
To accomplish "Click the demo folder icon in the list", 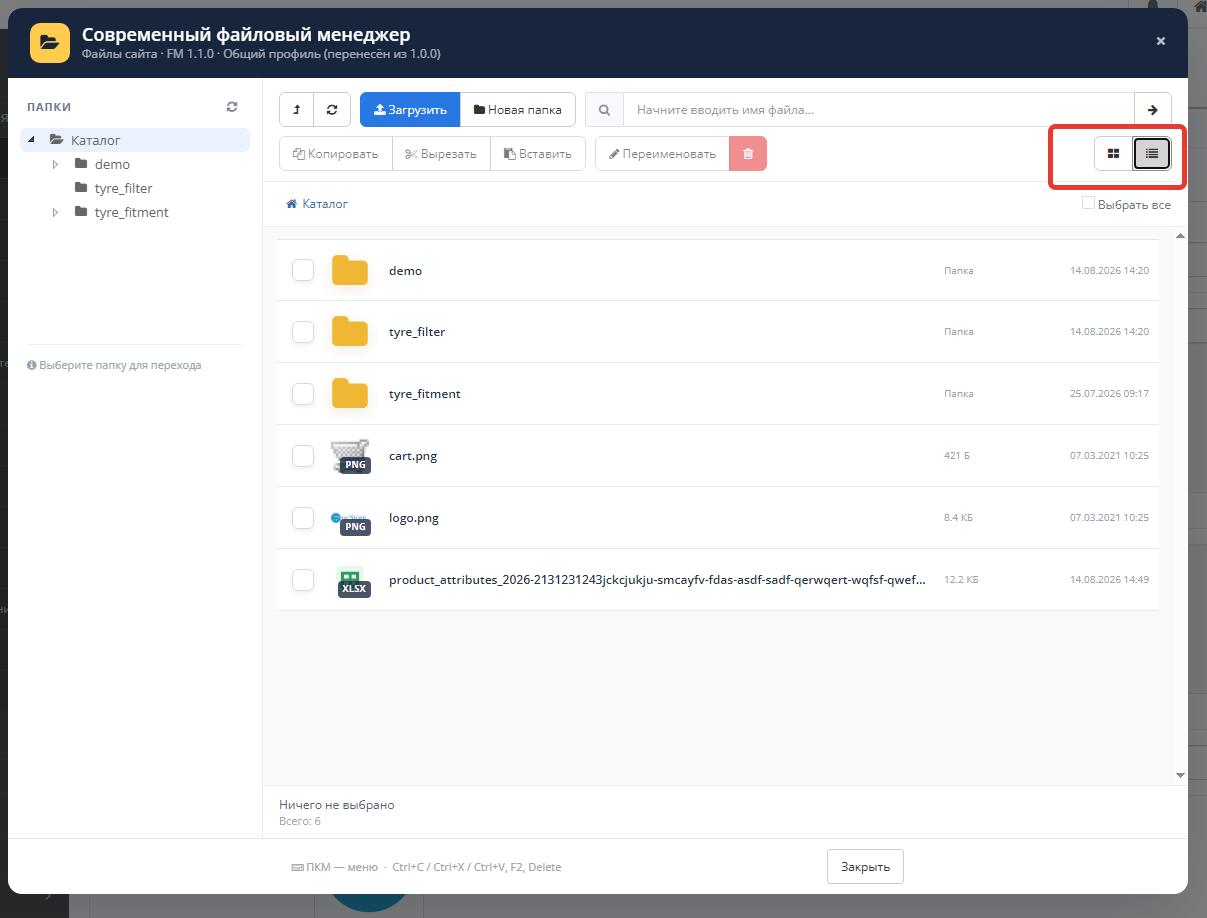I will pyautogui.click(x=350, y=270).
